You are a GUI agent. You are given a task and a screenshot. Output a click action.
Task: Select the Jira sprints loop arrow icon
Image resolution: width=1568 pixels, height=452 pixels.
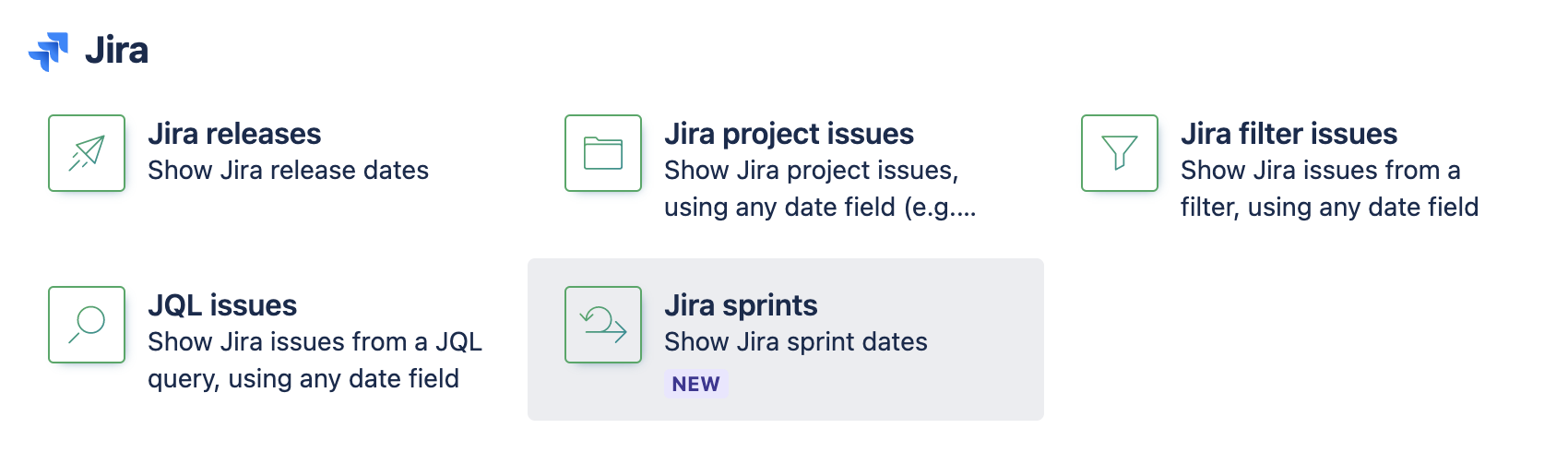pos(603,325)
